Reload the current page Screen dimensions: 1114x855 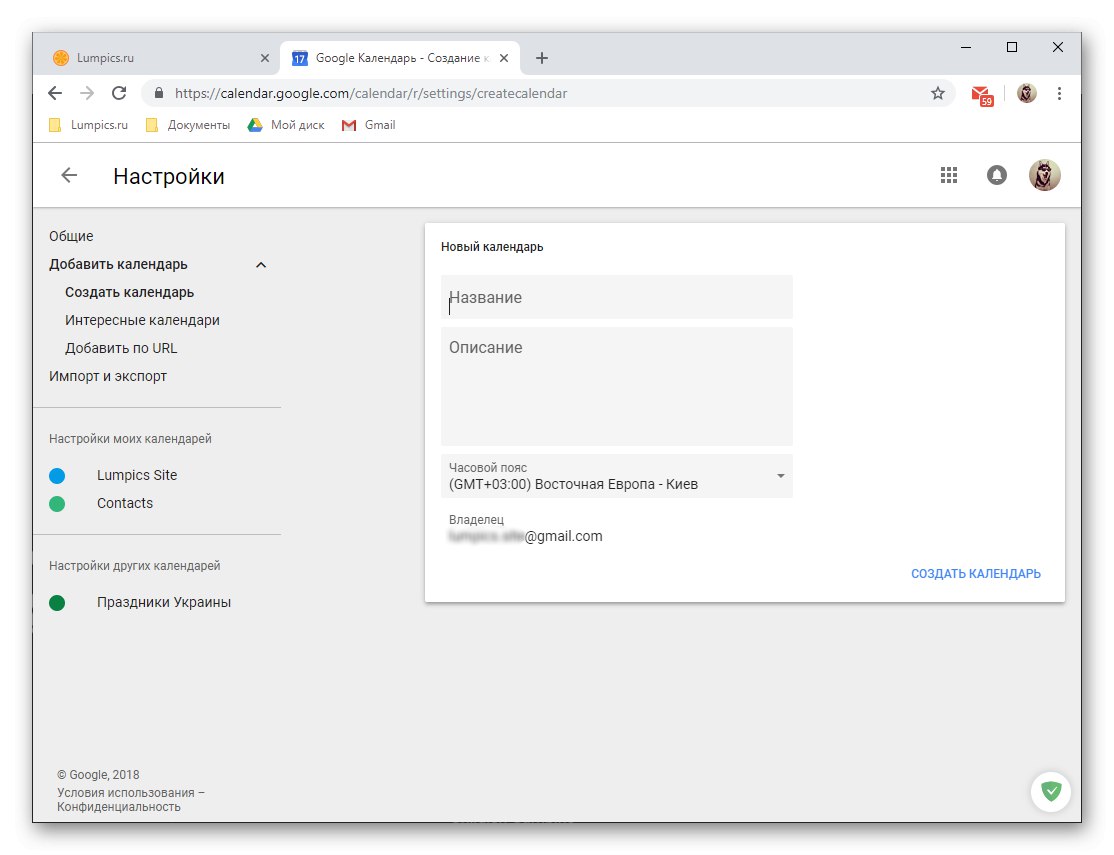[x=119, y=92]
